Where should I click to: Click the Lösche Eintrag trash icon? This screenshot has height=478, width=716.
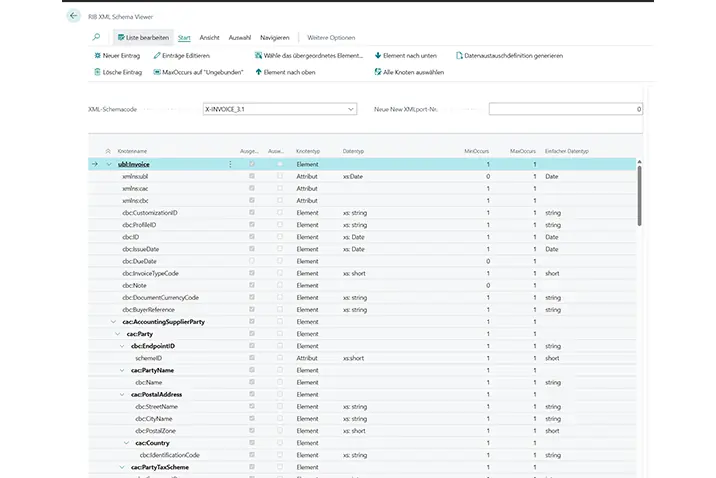[x=97, y=72]
